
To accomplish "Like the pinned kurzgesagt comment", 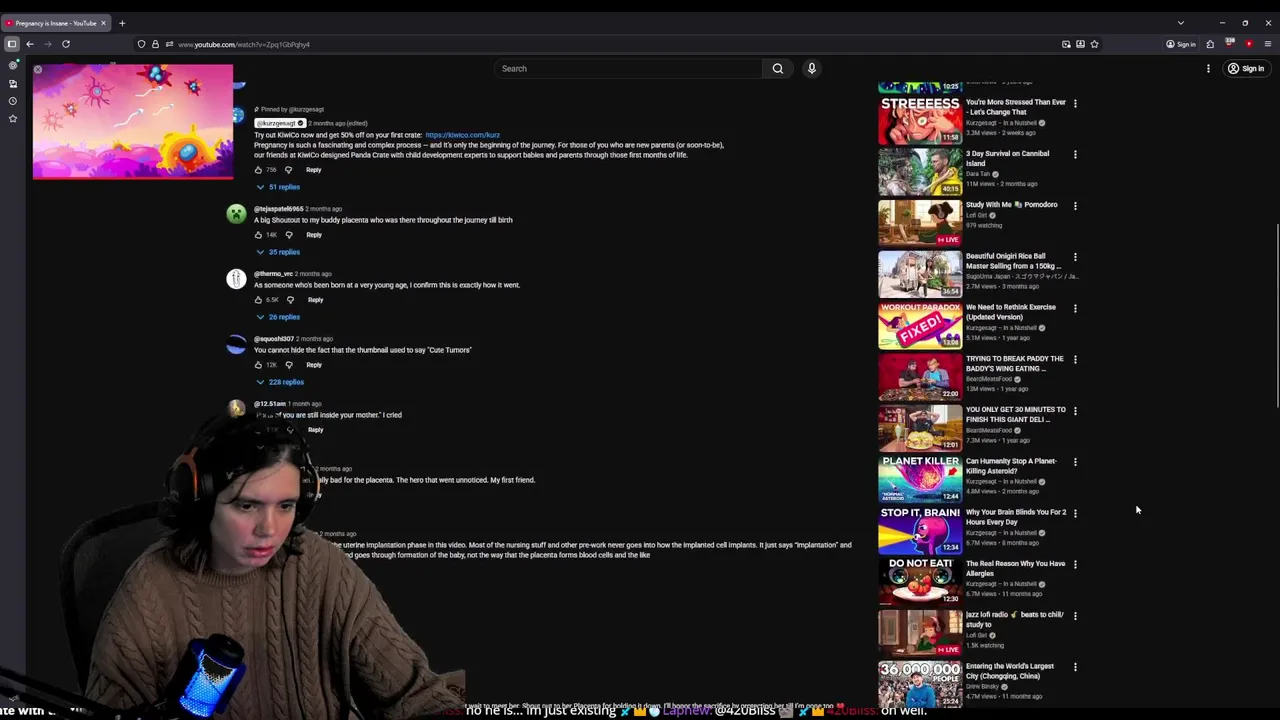I will pyautogui.click(x=258, y=170).
